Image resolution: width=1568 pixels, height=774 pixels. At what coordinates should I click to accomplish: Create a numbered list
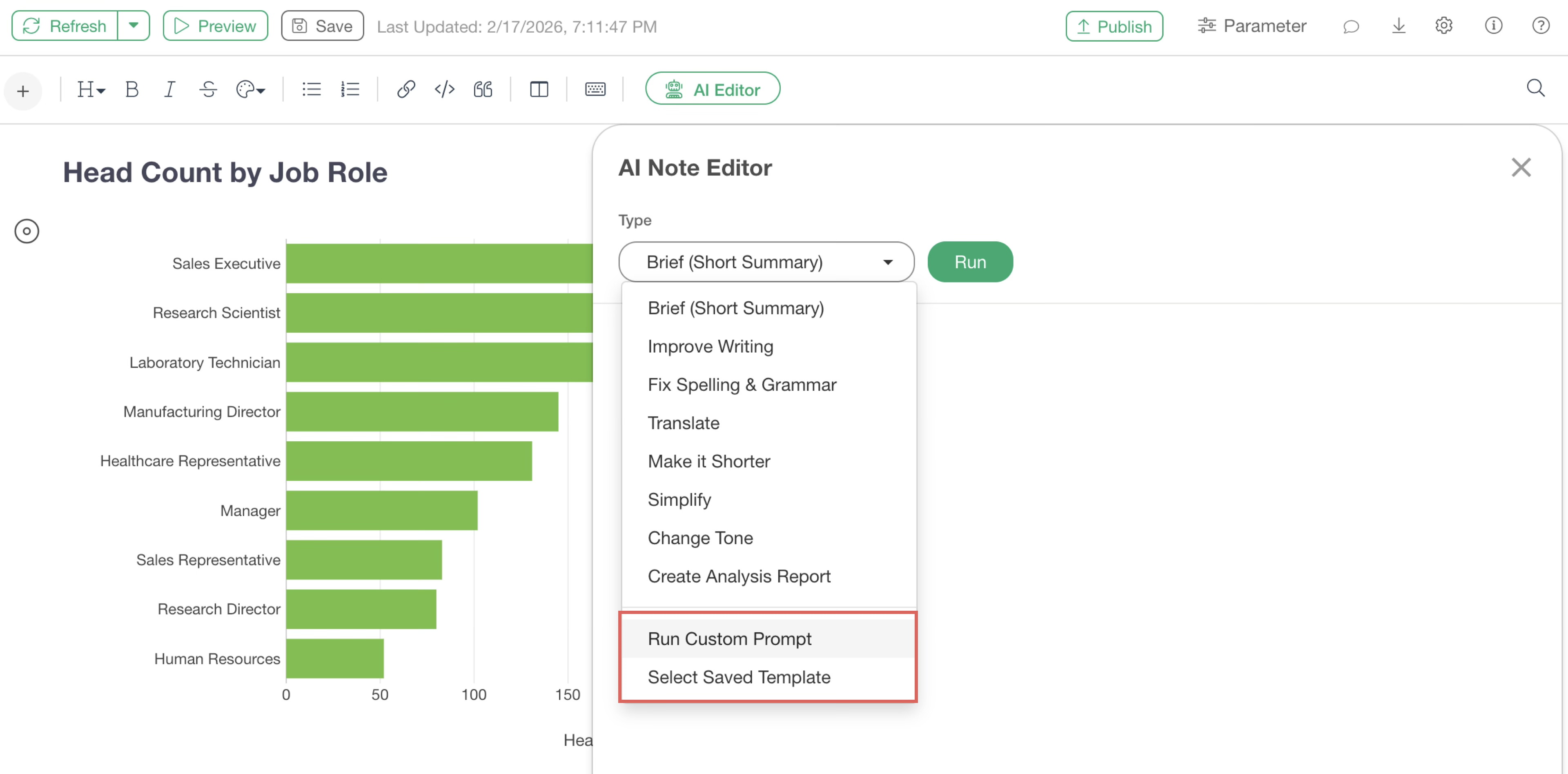[350, 89]
